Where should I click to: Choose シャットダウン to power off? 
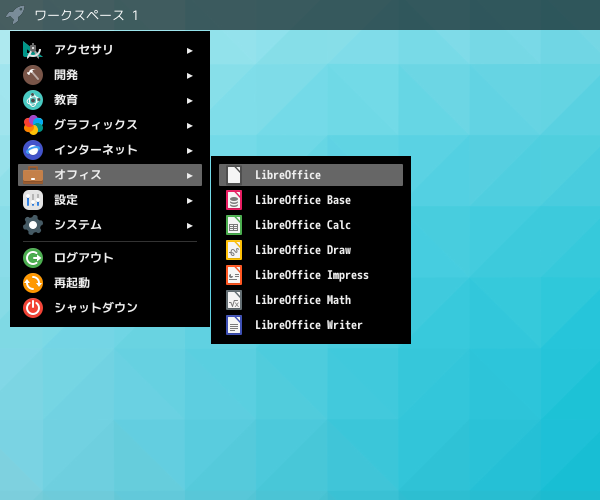[110, 308]
